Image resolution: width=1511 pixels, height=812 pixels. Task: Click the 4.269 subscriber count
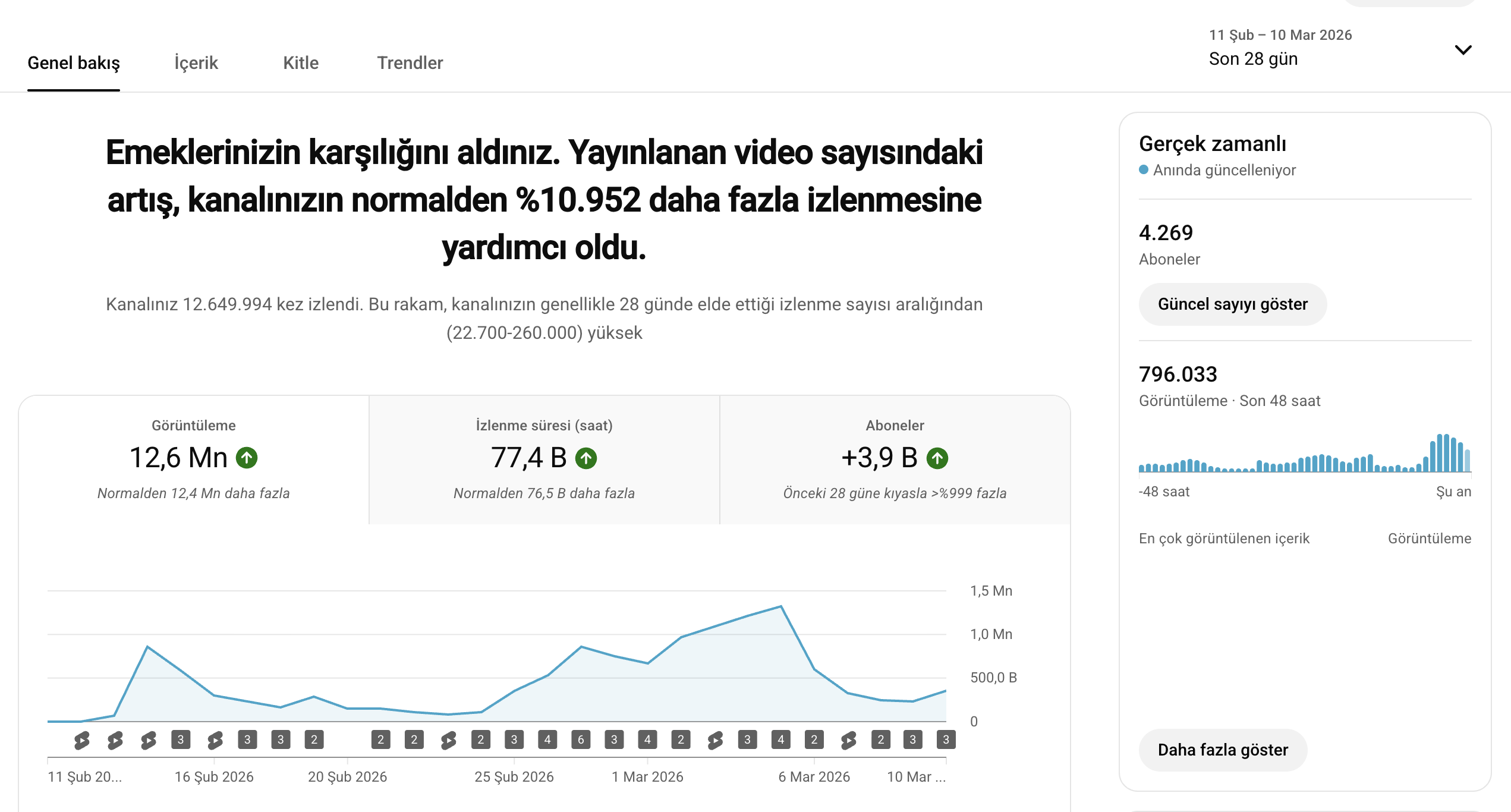[x=1166, y=232]
